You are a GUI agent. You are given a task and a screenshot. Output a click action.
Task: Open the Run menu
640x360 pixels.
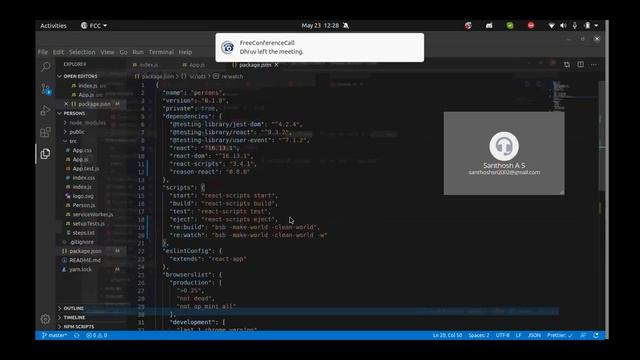138,52
